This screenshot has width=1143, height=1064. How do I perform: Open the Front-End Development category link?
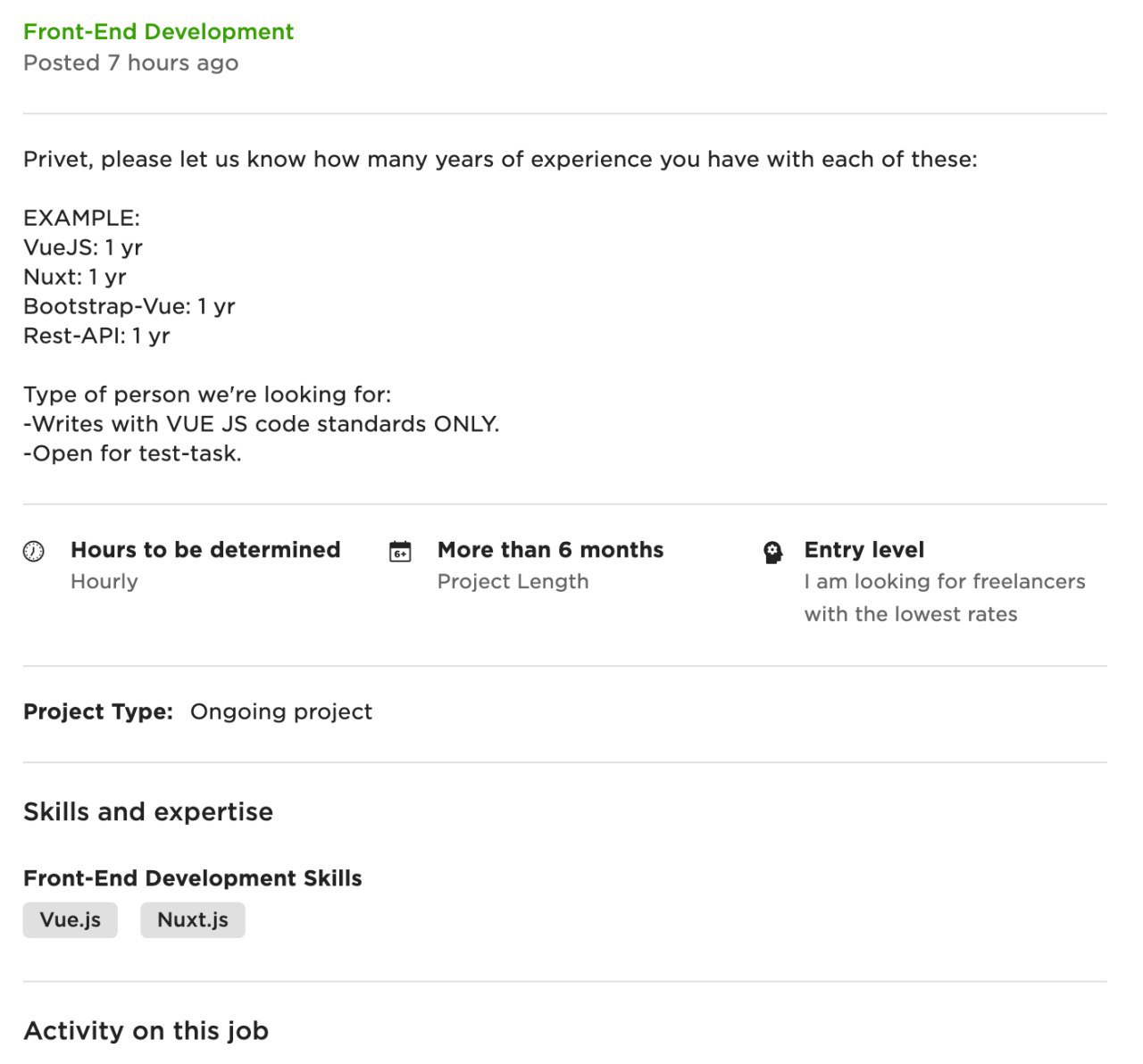158,31
